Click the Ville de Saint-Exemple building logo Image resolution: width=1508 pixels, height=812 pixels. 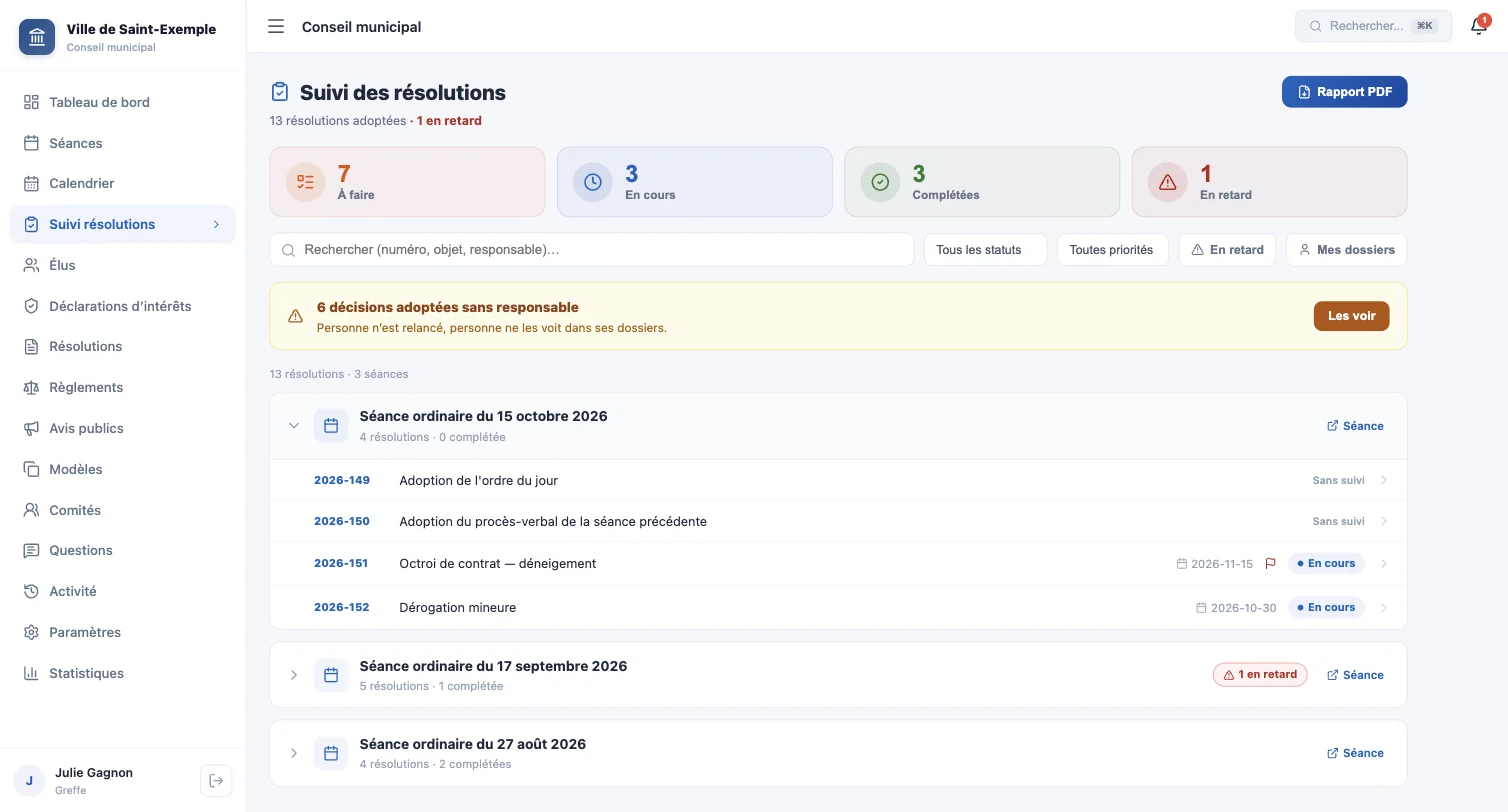pyautogui.click(x=37, y=38)
